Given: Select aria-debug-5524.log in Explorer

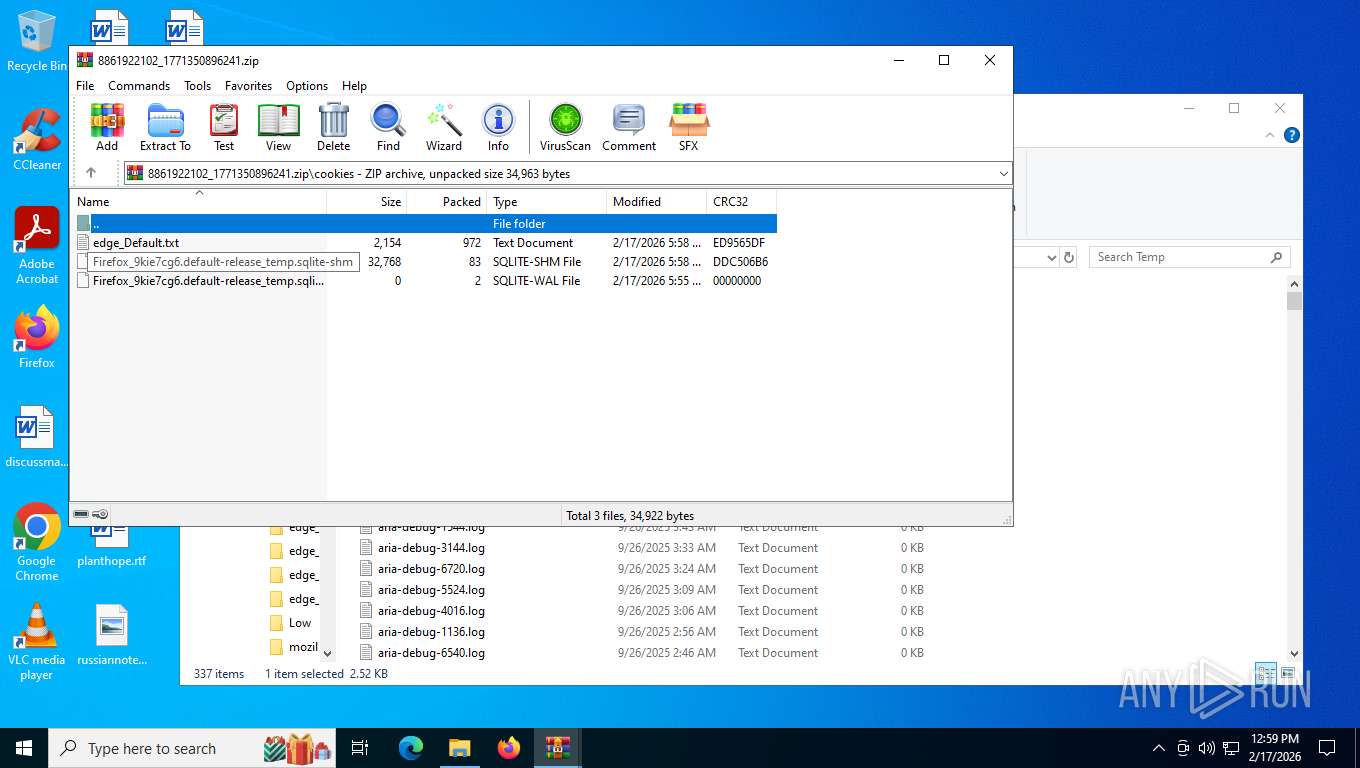Looking at the screenshot, I should click(431, 590).
